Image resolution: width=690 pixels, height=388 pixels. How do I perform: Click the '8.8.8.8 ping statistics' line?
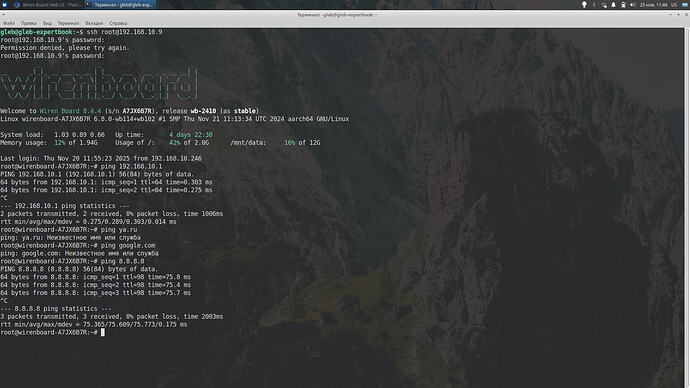56,309
